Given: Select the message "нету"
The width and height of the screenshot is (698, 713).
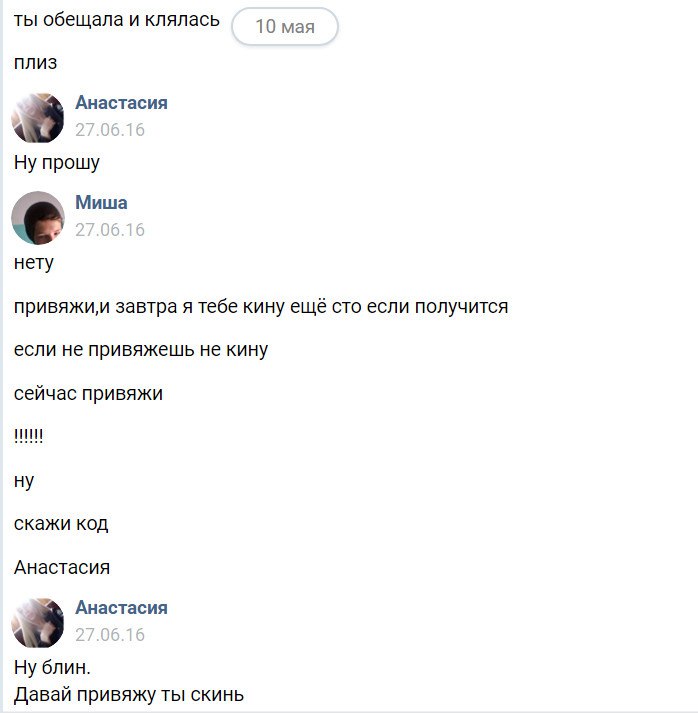Looking at the screenshot, I should pos(34,263).
